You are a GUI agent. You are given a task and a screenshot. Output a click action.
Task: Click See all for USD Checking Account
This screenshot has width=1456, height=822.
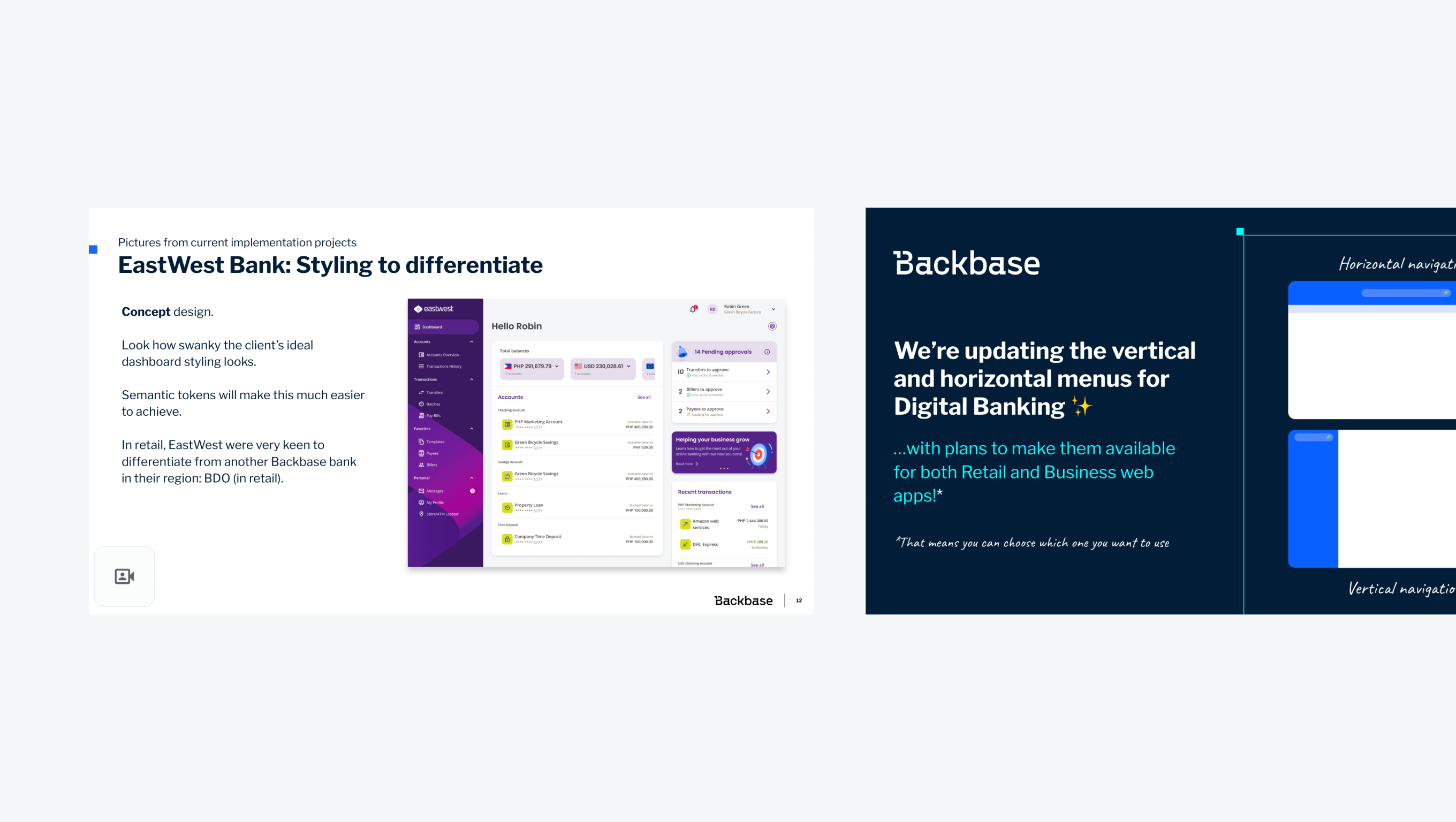click(757, 565)
